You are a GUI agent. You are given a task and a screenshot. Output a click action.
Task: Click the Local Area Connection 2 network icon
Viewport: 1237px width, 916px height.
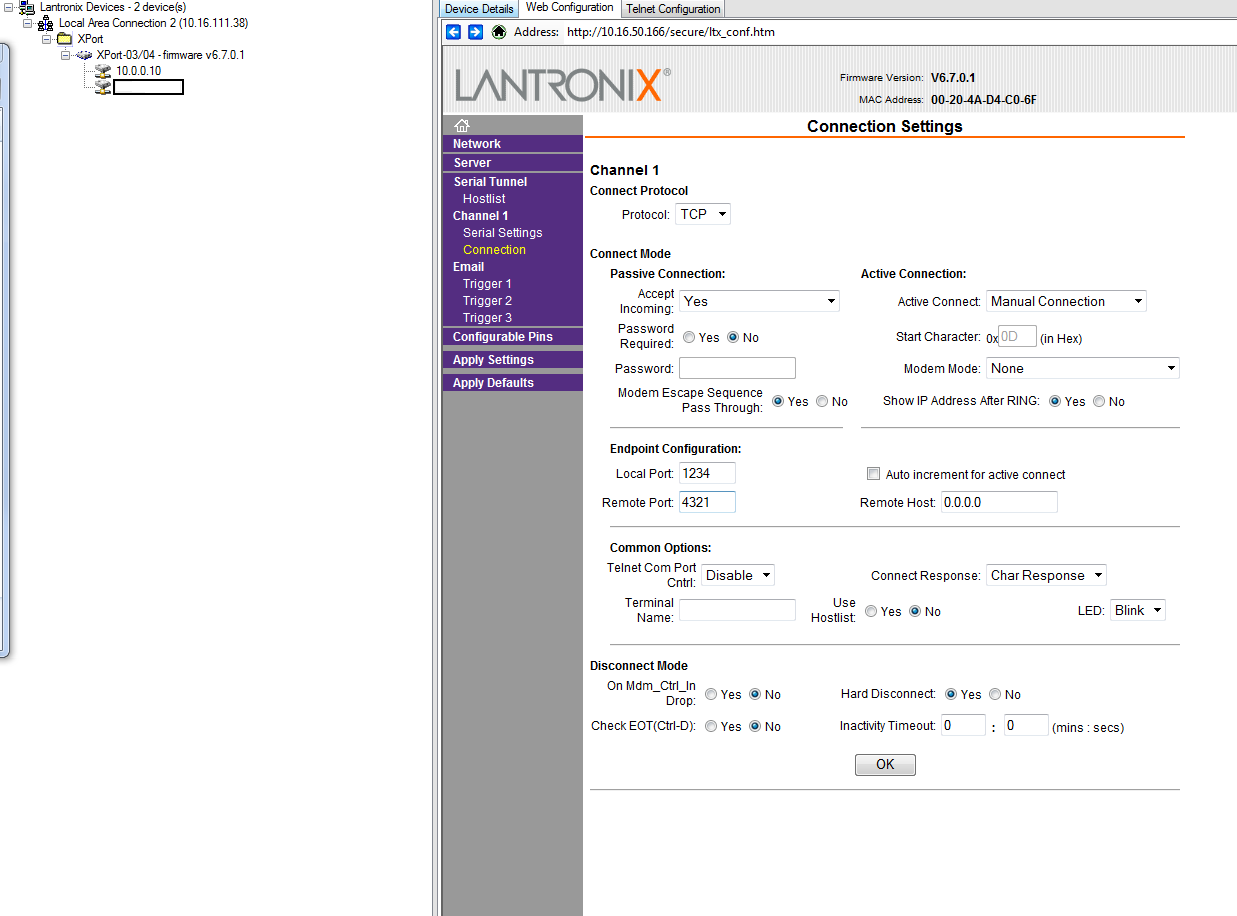46,23
